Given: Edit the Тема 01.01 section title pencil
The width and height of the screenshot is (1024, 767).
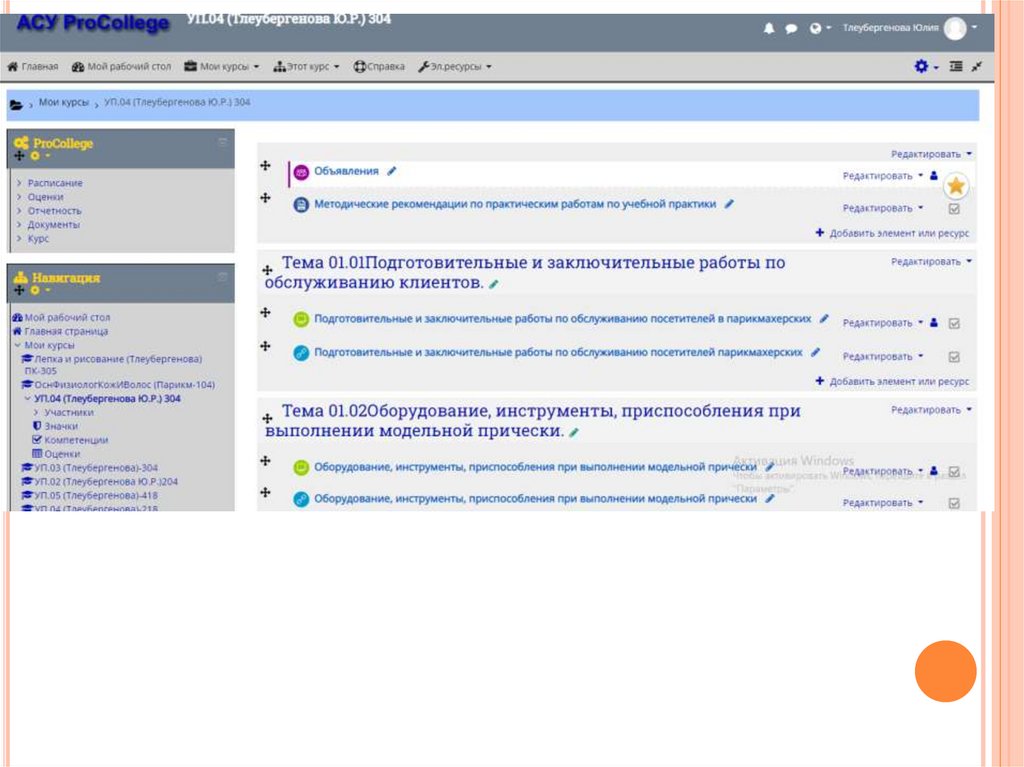Looking at the screenshot, I should click(494, 284).
